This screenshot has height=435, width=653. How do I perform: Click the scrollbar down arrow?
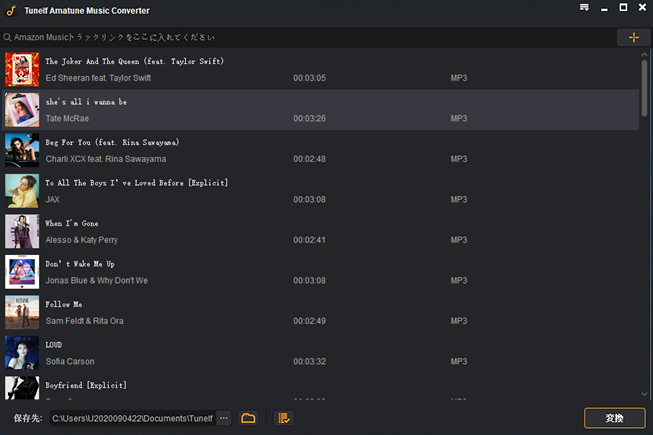click(644, 394)
